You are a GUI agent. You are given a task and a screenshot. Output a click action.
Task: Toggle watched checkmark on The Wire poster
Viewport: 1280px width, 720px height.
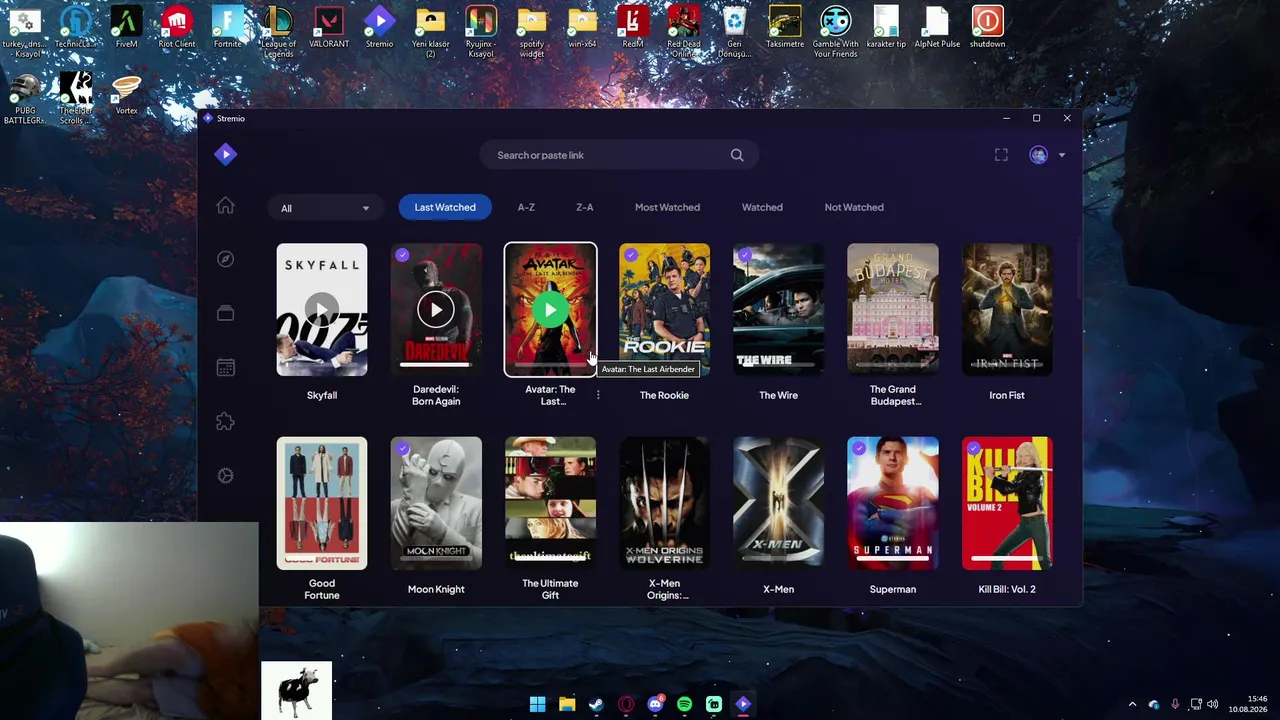(744, 255)
